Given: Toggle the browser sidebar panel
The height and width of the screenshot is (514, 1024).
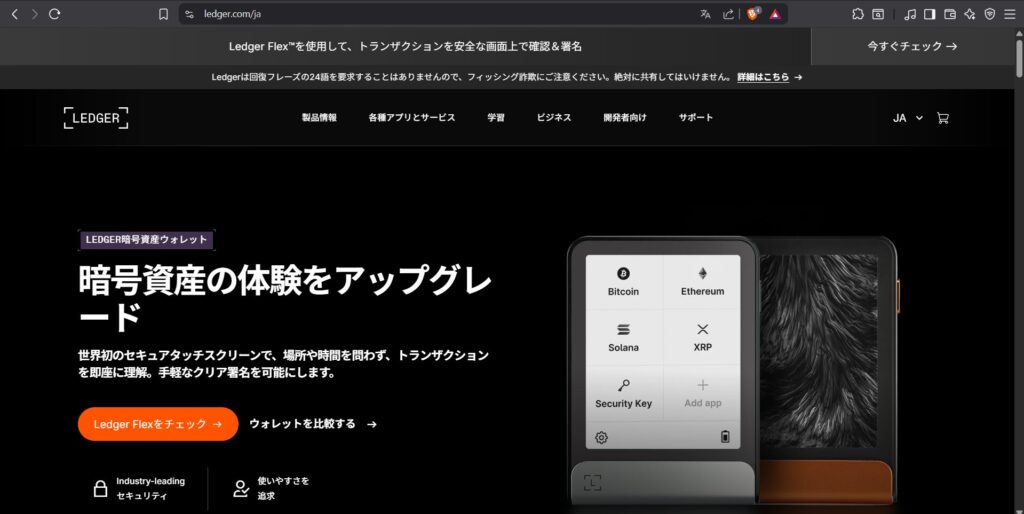Looking at the screenshot, I should 929,14.
